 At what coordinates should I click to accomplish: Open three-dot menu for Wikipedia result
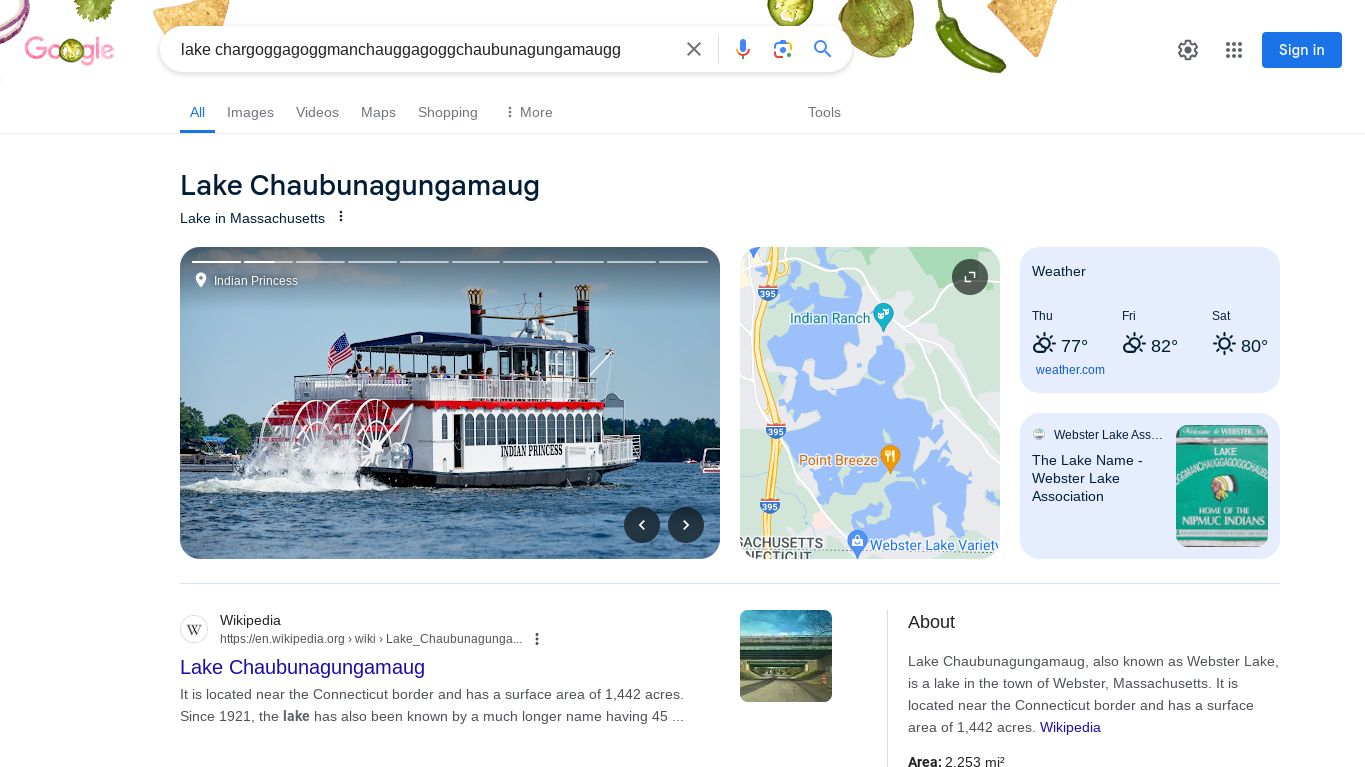pyautogui.click(x=537, y=639)
